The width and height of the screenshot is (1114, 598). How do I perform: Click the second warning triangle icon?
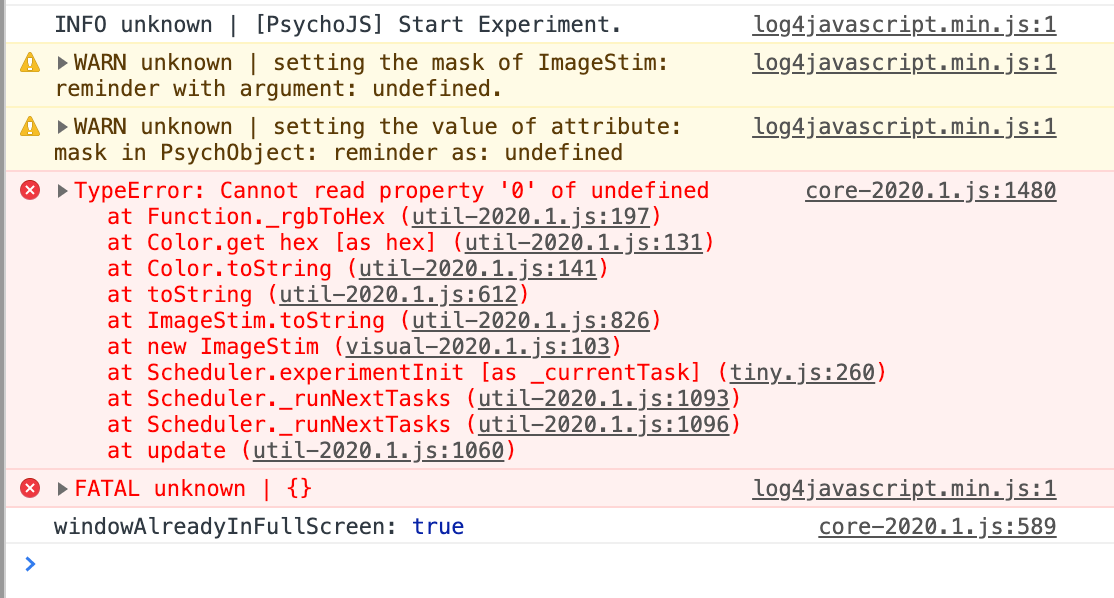tap(30, 127)
